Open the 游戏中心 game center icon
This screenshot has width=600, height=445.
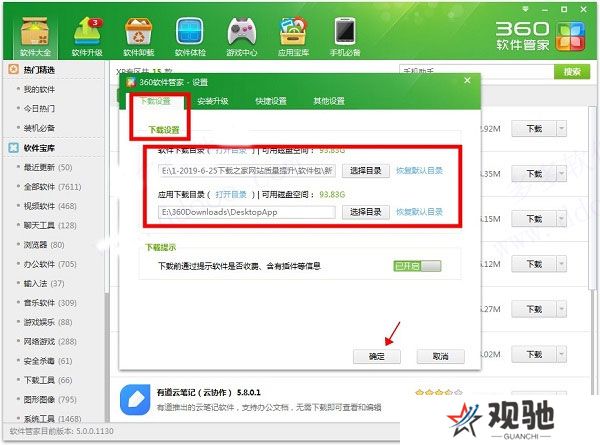(x=241, y=37)
